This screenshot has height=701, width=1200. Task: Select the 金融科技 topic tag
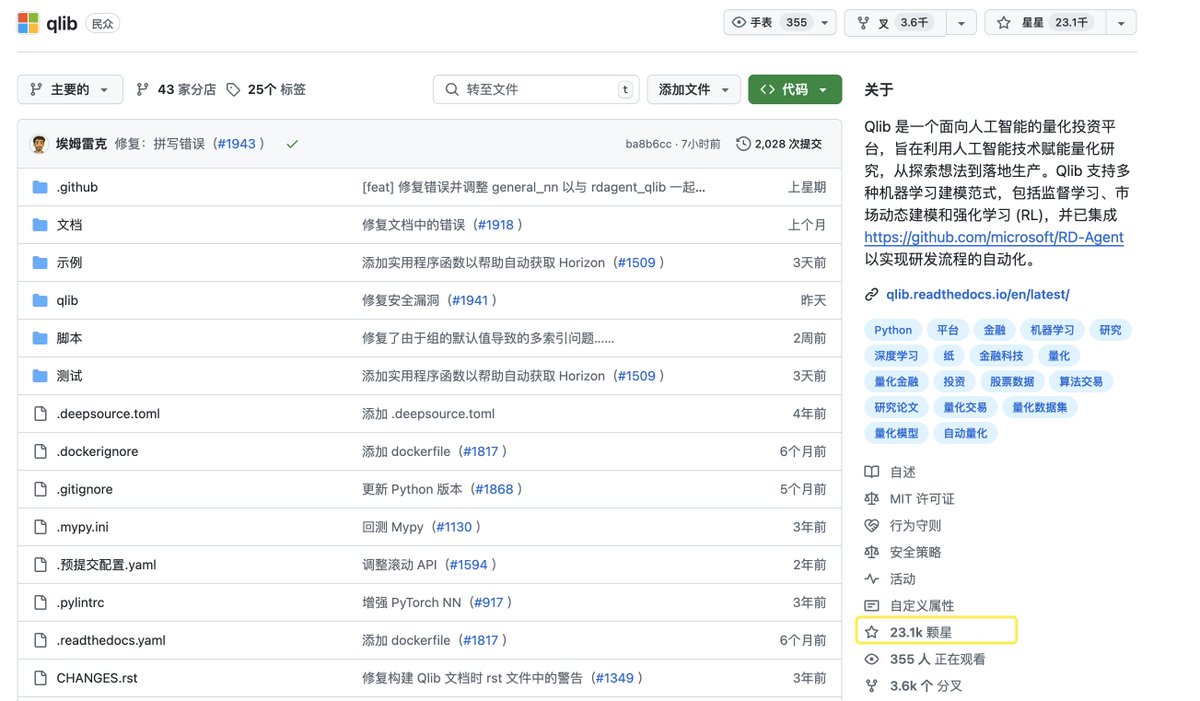1001,355
